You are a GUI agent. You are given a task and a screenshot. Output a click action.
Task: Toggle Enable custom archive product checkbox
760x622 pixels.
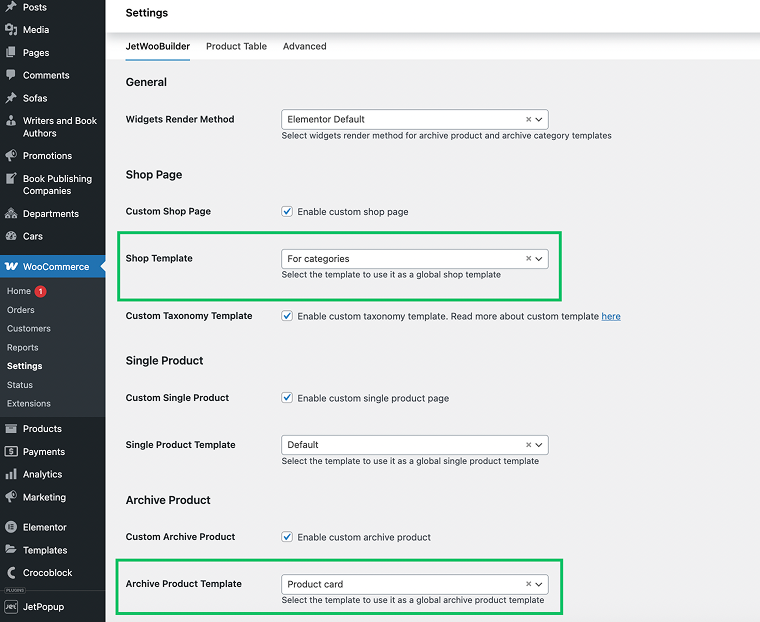[x=287, y=537]
